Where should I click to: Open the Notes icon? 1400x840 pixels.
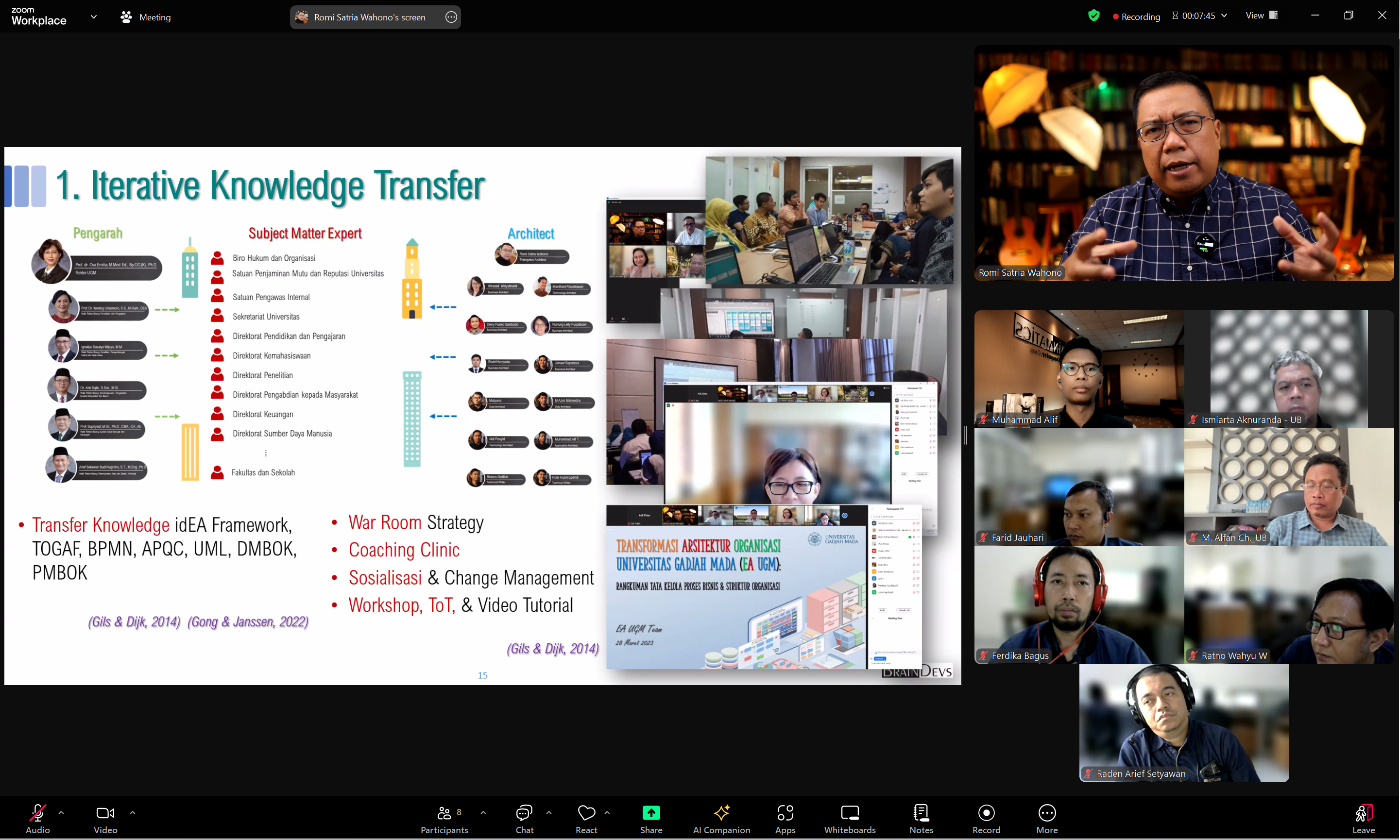pos(921,813)
